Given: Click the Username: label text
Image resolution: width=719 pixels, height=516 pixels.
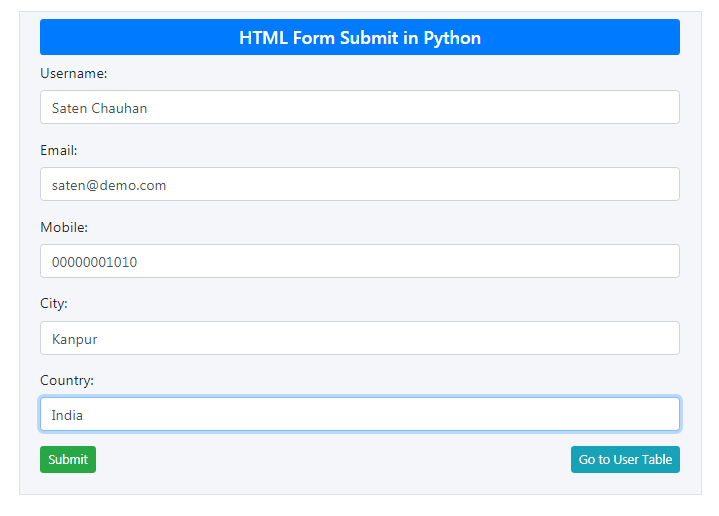Looking at the screenshot, I should click(x=73, y=73).
